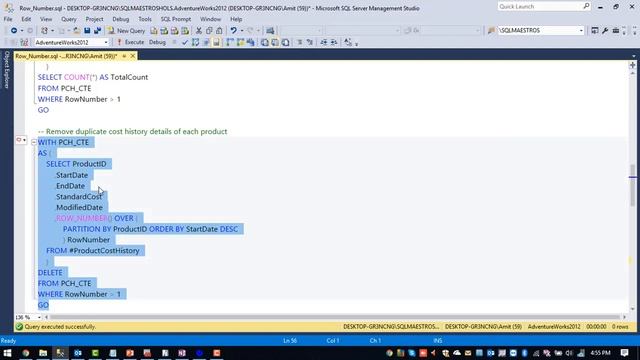This screenshot has height=360, width=640.
Task: Collapse the WITH PCH_CTE code block
Action: [34, 142]
